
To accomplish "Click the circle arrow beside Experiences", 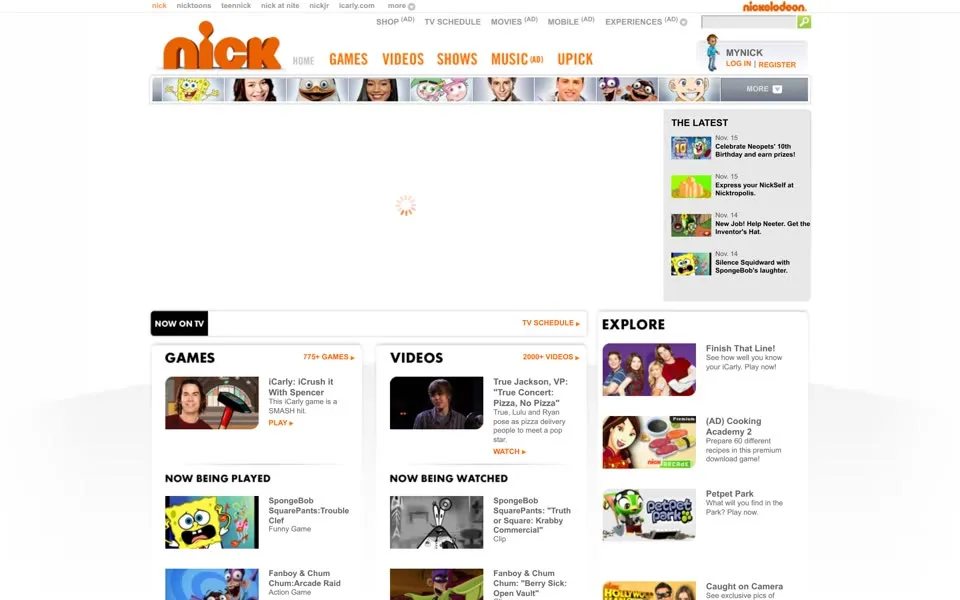I will click(684, 22).
